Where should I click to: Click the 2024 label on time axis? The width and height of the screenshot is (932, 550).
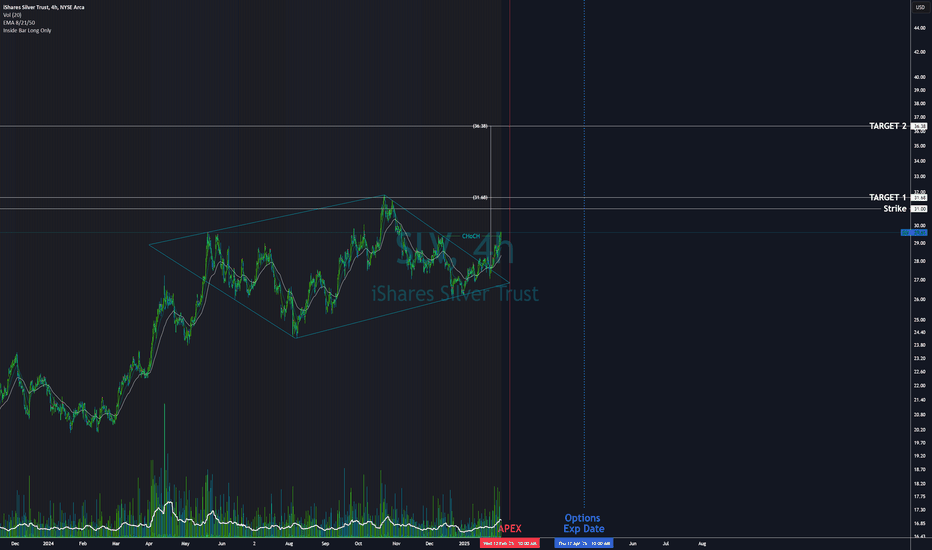(x=48, y=543)
